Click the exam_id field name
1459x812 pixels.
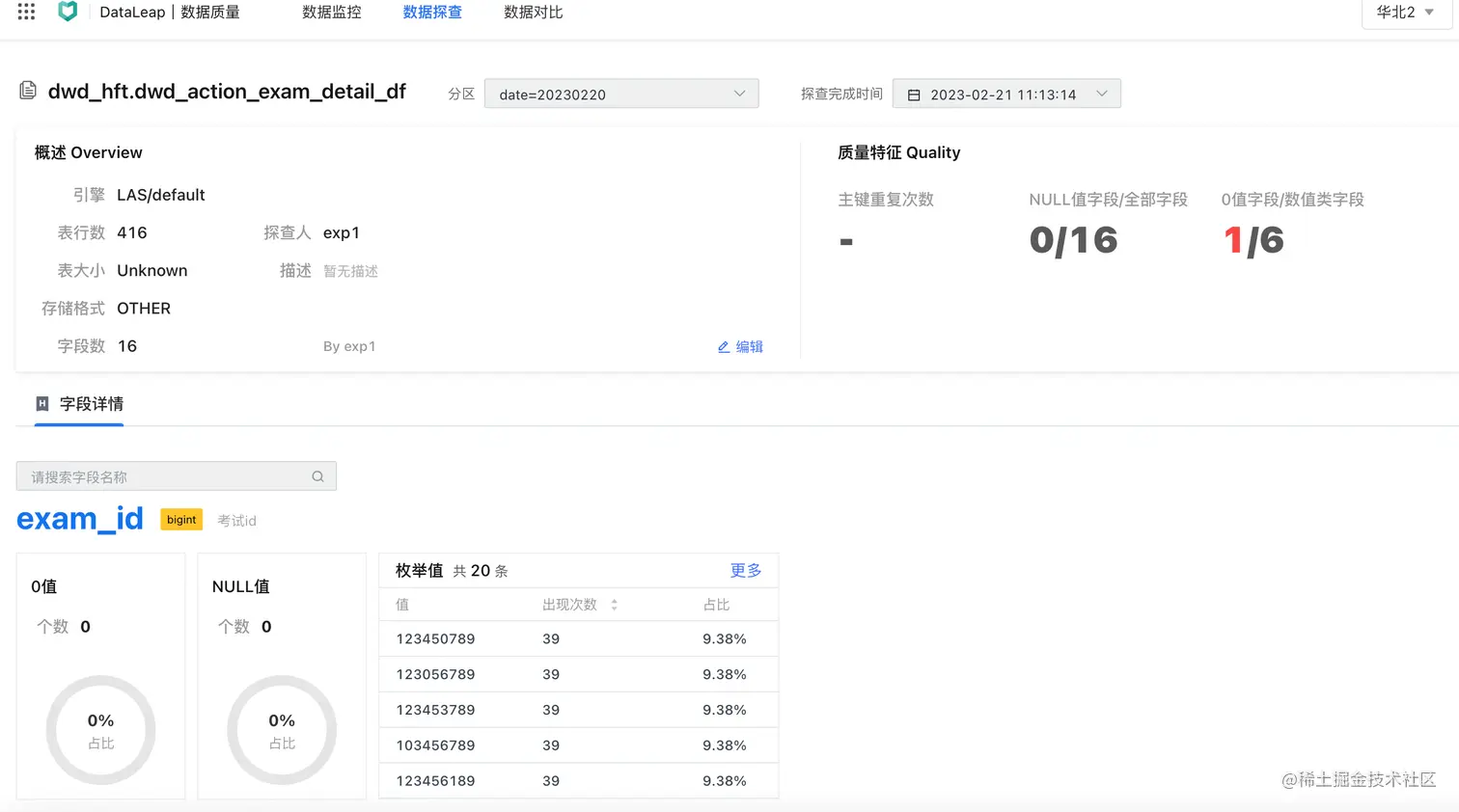click(80, 519)
